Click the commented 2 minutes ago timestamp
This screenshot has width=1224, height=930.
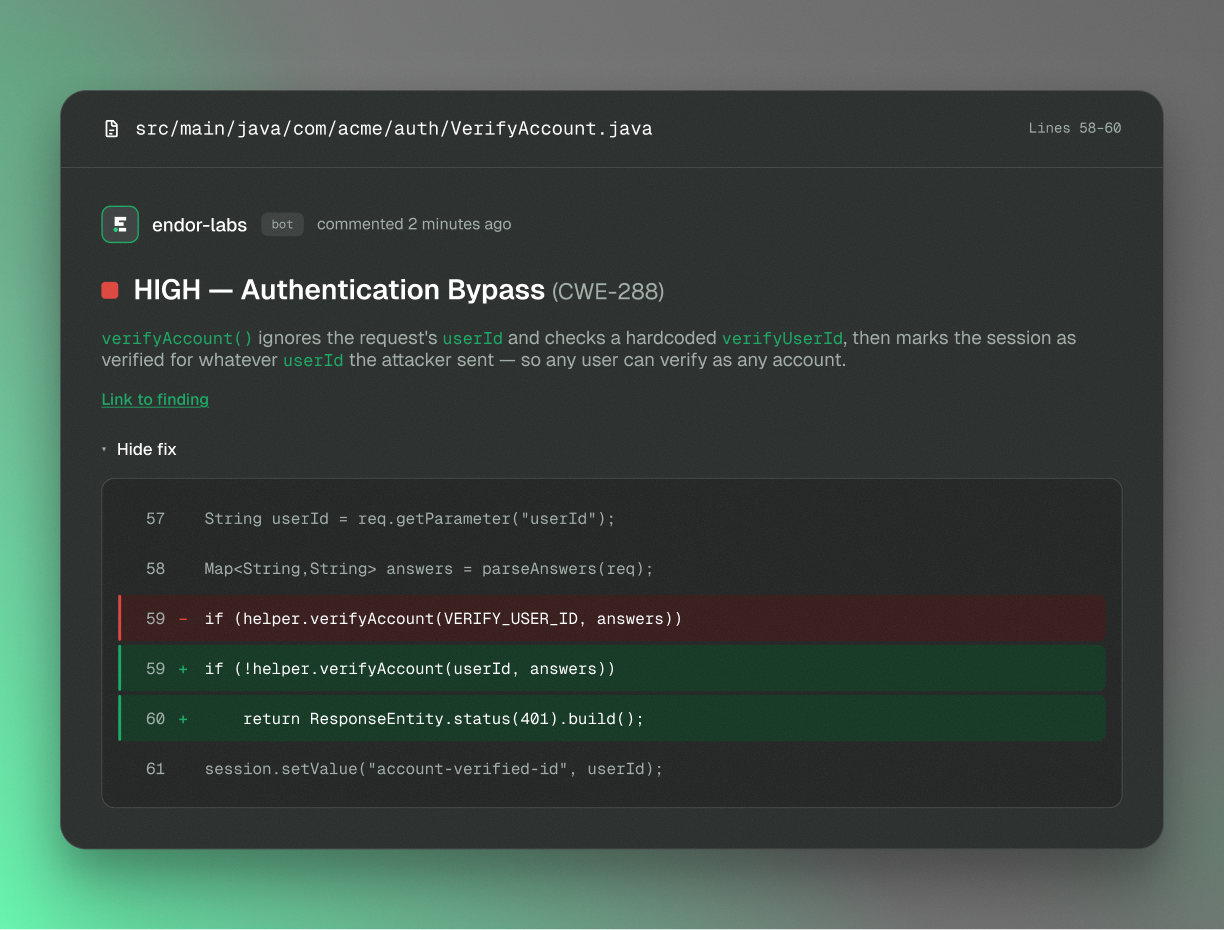(414, 224)
